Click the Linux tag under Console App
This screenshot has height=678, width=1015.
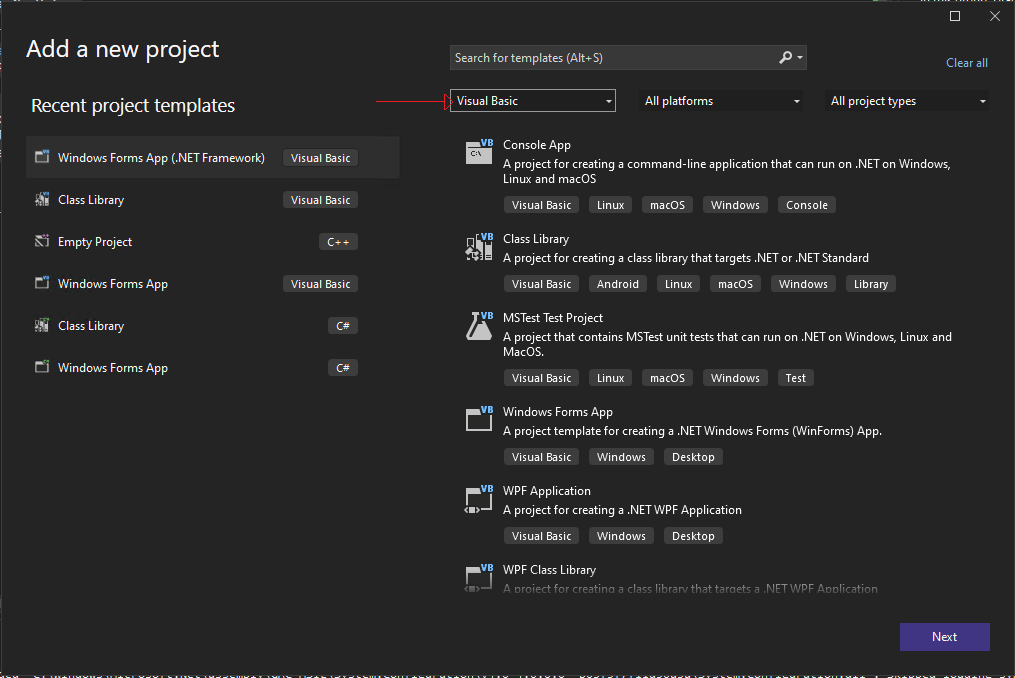click(609, 204)
